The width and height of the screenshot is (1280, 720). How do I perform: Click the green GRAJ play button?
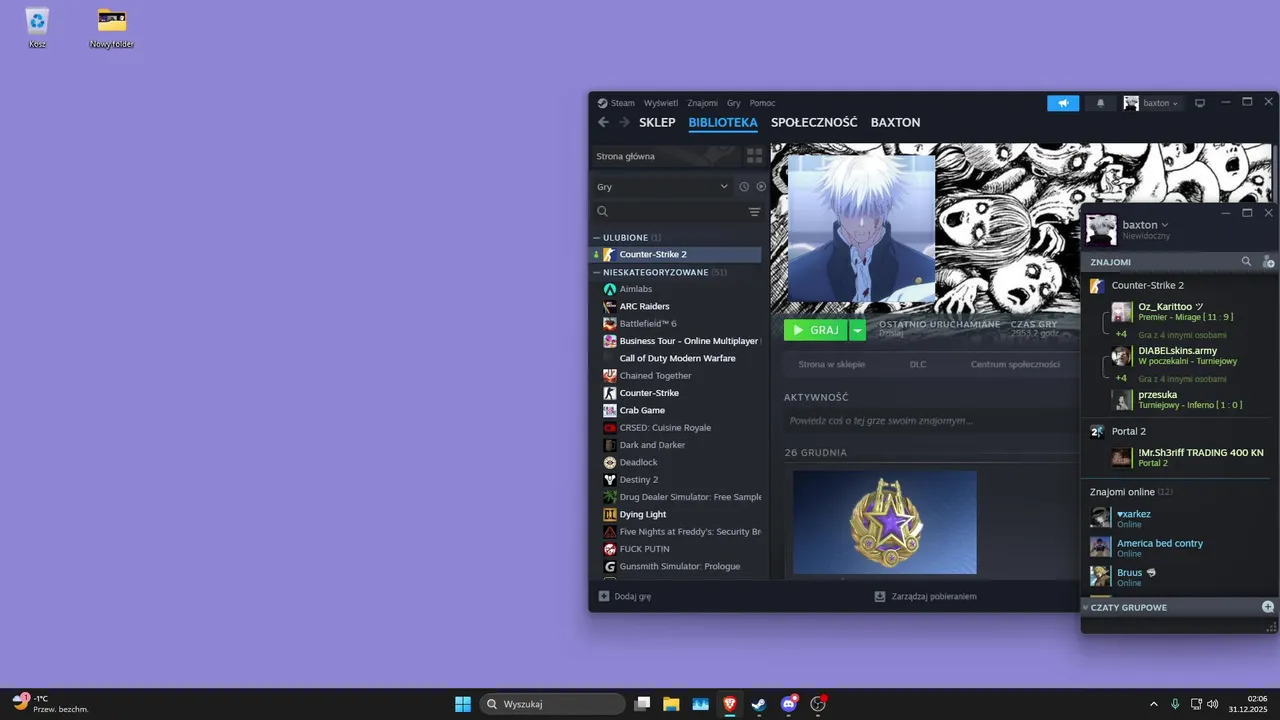point(816,330)
